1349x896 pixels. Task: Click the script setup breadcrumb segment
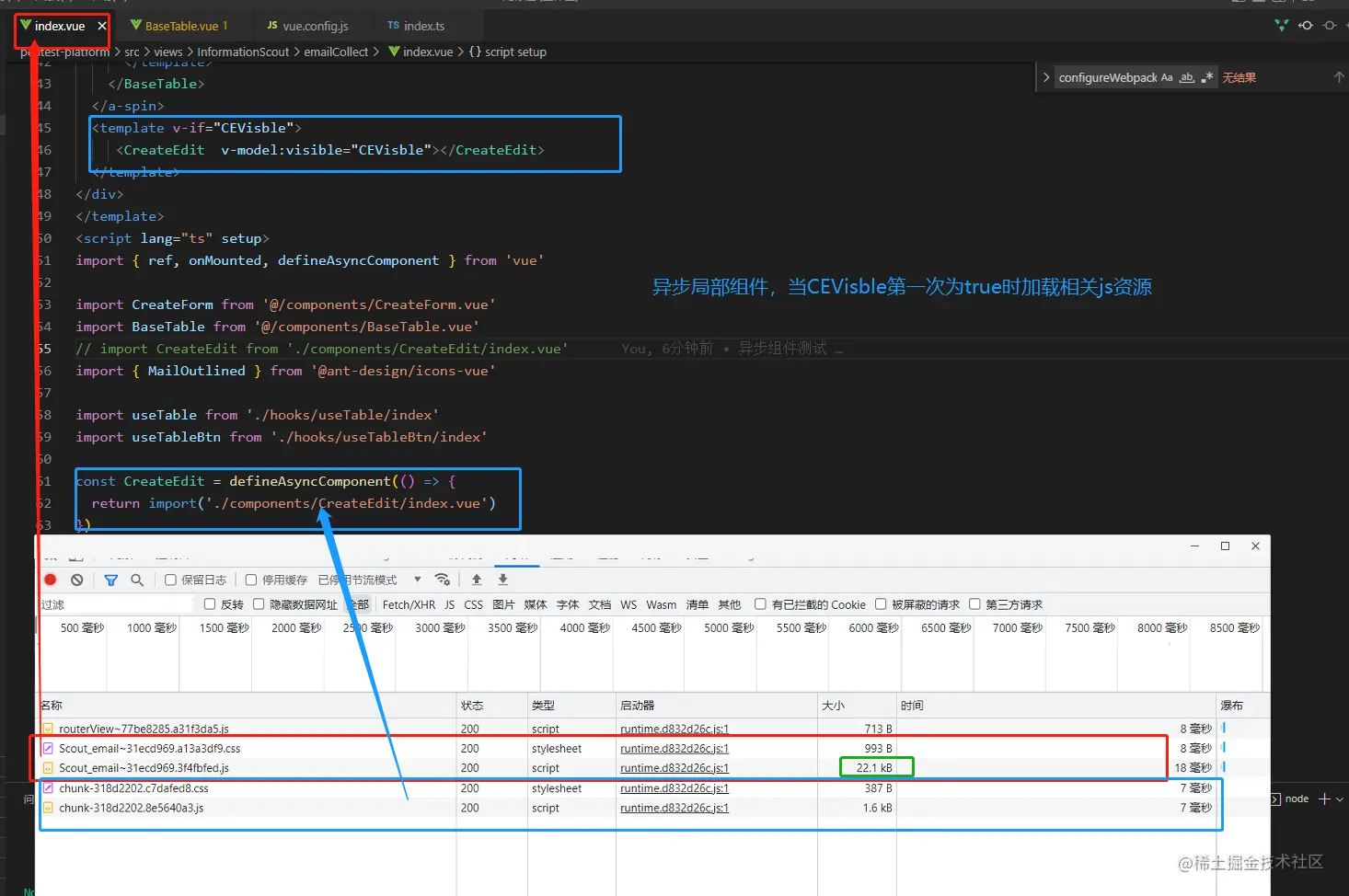(515, 52)
